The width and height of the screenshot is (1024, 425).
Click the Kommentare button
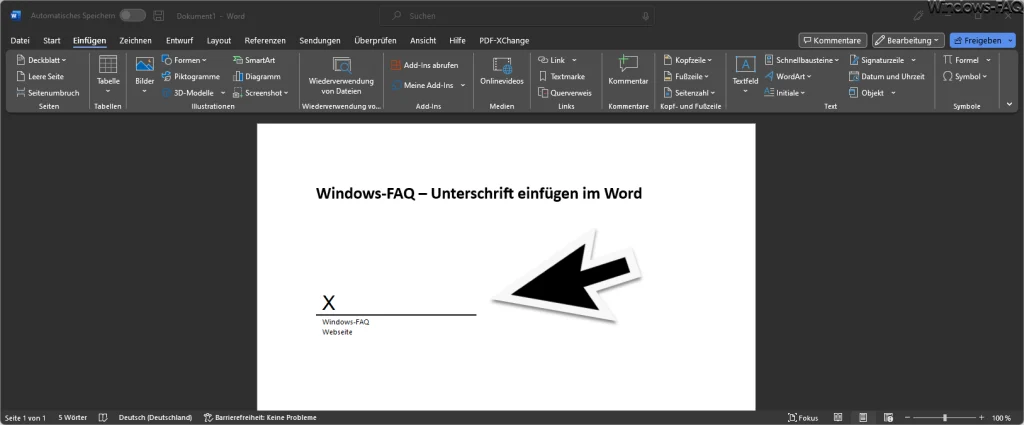pyautogui.click(x=833, y=40)
